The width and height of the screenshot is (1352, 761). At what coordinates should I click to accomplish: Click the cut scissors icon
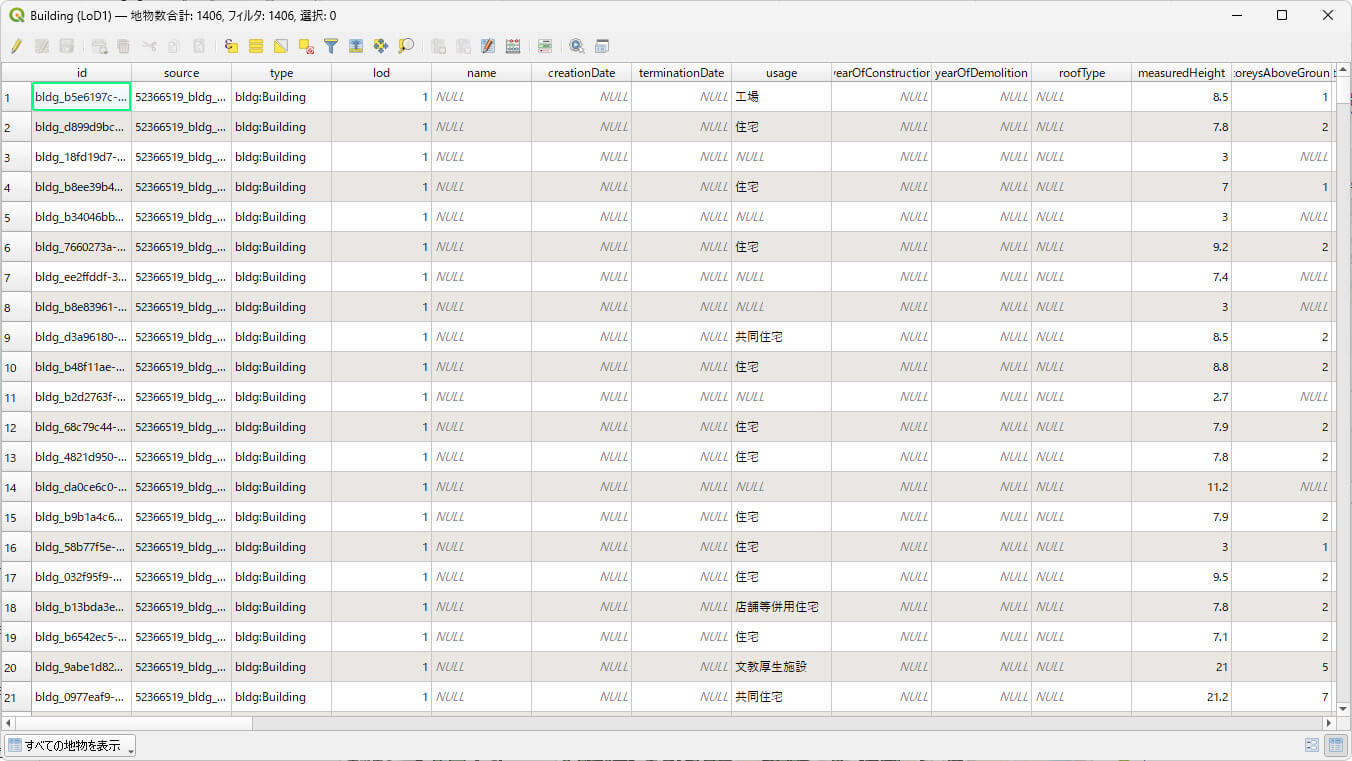coord(149,46)
